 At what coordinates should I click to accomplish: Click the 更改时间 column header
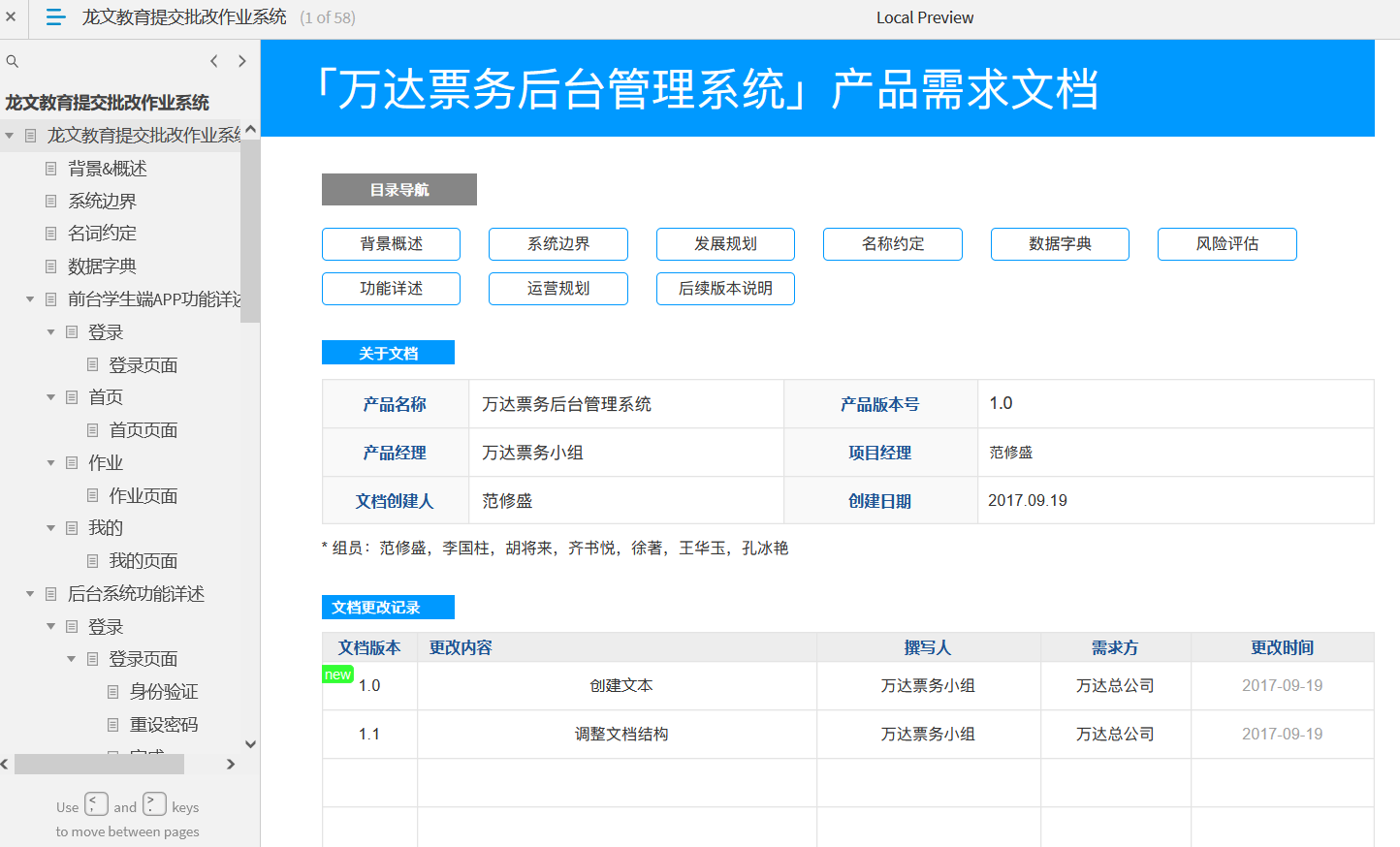click(1283, 647)
